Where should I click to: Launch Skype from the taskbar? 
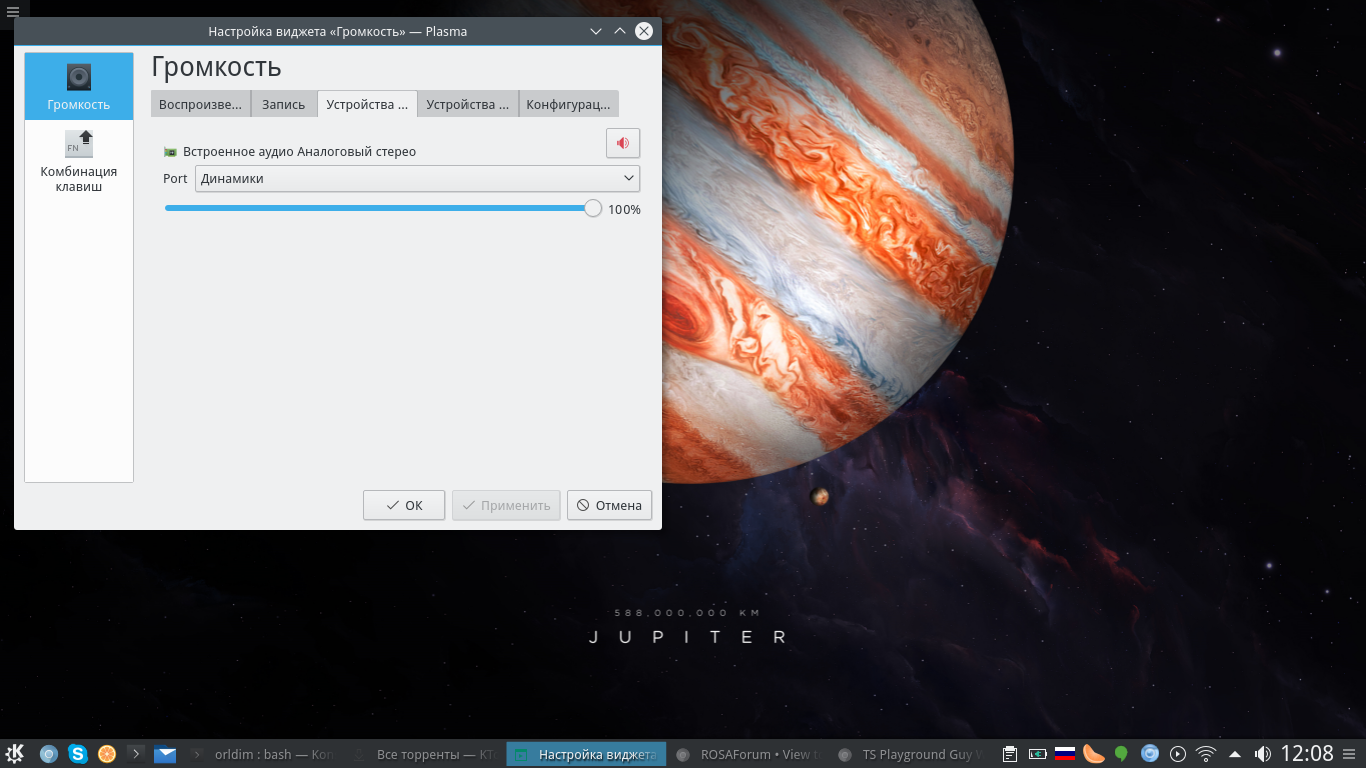(78, 754)
